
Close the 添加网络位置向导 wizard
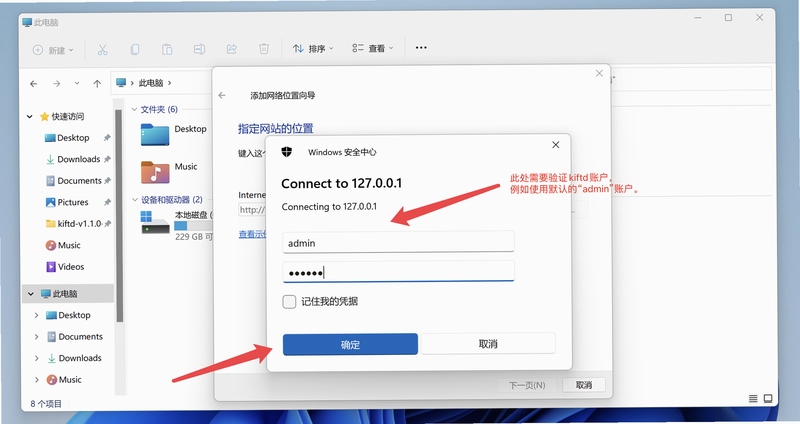click(x=599, y=73)
